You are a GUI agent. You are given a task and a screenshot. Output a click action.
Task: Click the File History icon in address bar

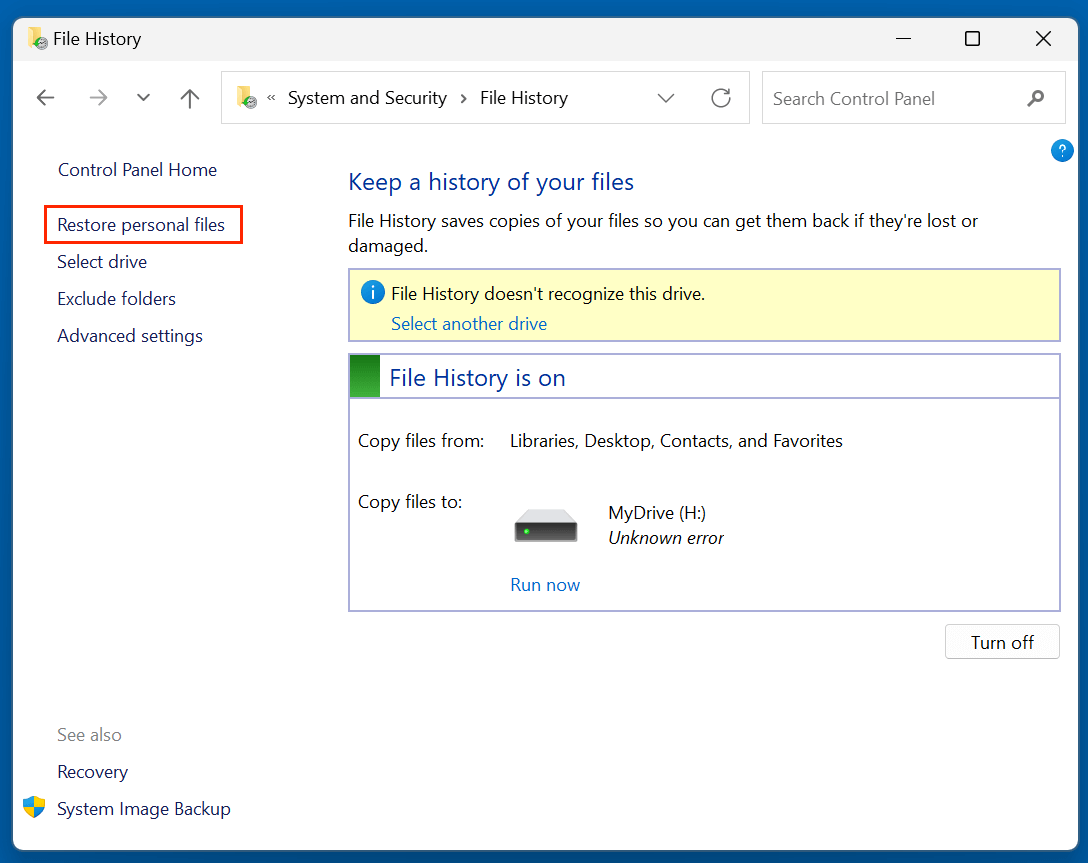click(246, 97)
